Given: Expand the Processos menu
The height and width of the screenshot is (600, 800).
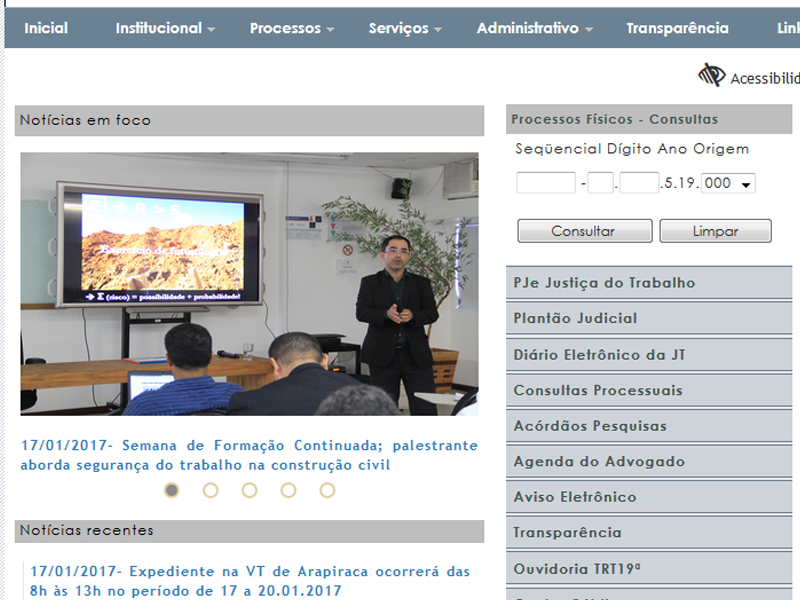Looking at the screenshot, I should click(x=292, y=28).
